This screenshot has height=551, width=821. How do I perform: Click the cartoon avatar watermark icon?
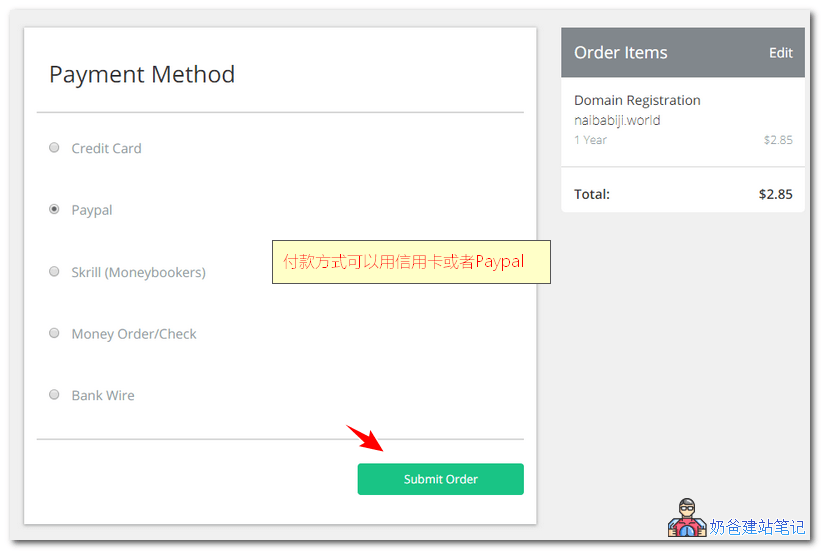coord(686,518)
